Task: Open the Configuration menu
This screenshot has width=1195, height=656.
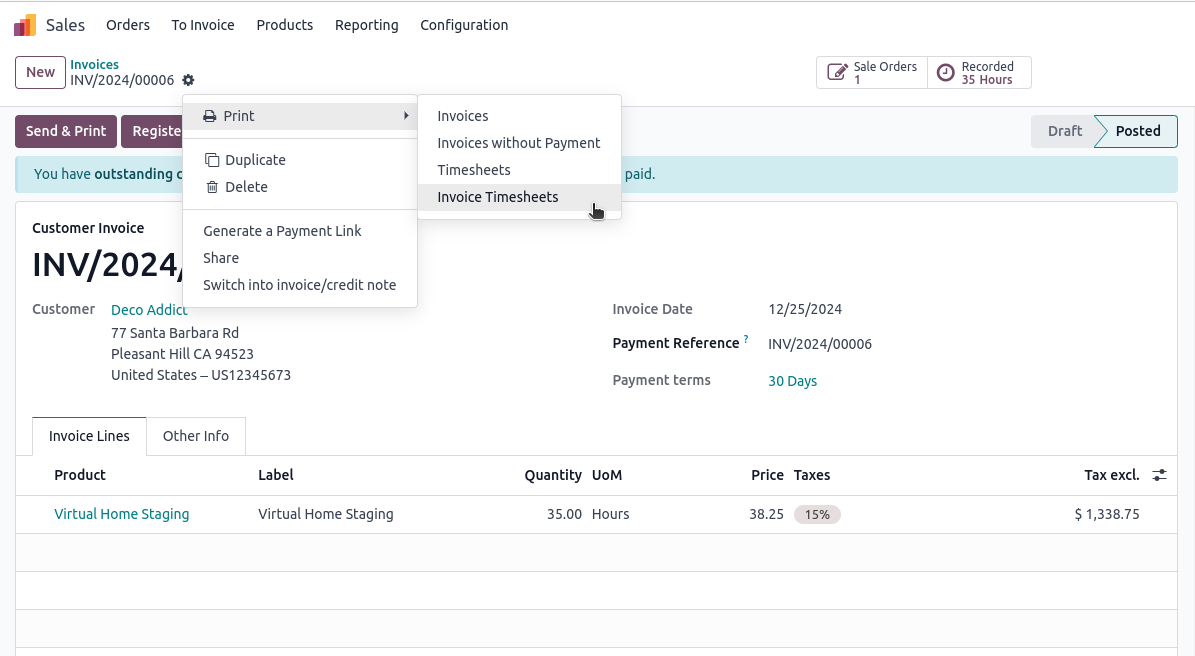Action: [x=464, y=25]
